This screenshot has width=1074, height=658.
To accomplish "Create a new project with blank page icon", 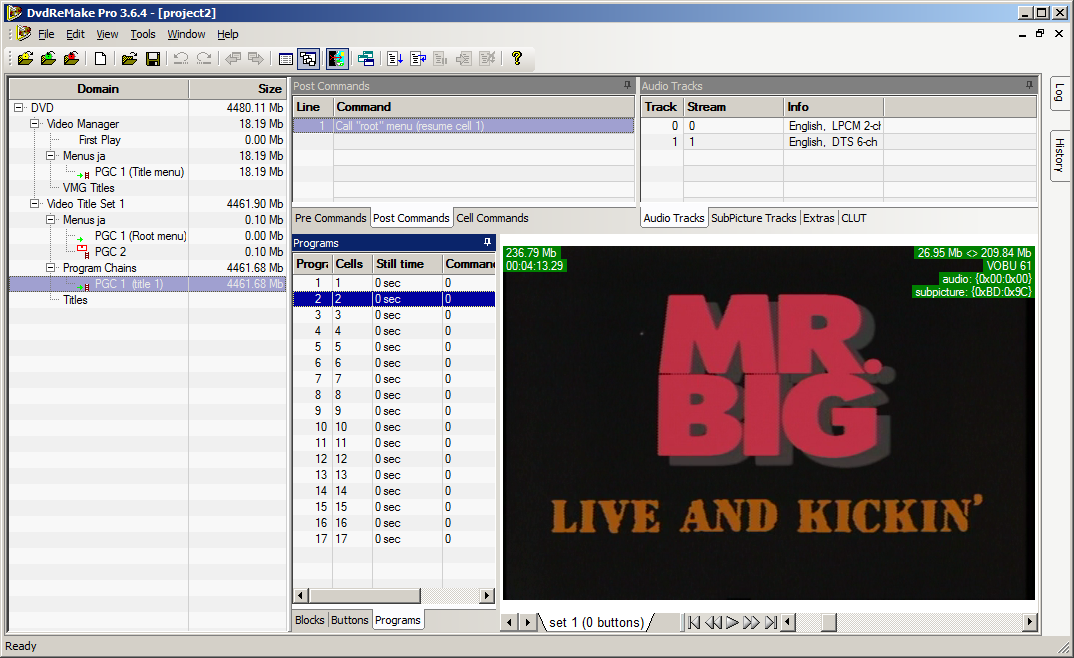I will (100, 59).
